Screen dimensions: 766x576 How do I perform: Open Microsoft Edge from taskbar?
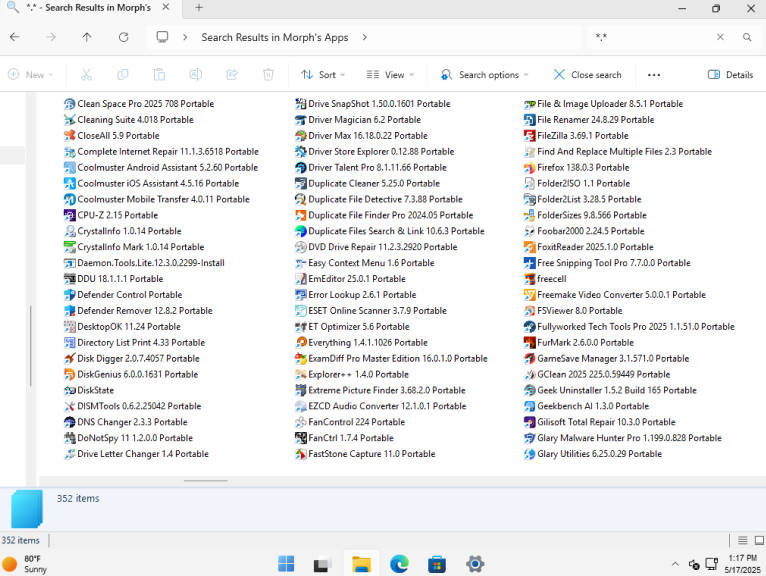(399, 564)
